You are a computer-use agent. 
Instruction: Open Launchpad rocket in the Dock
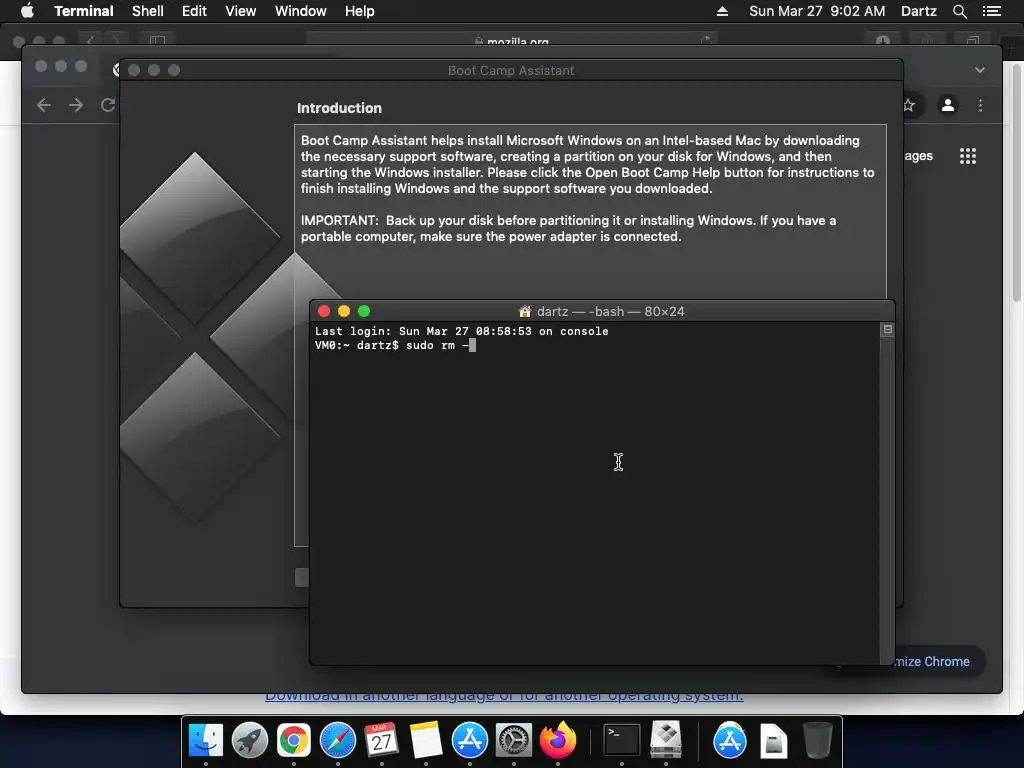(249, 741)
